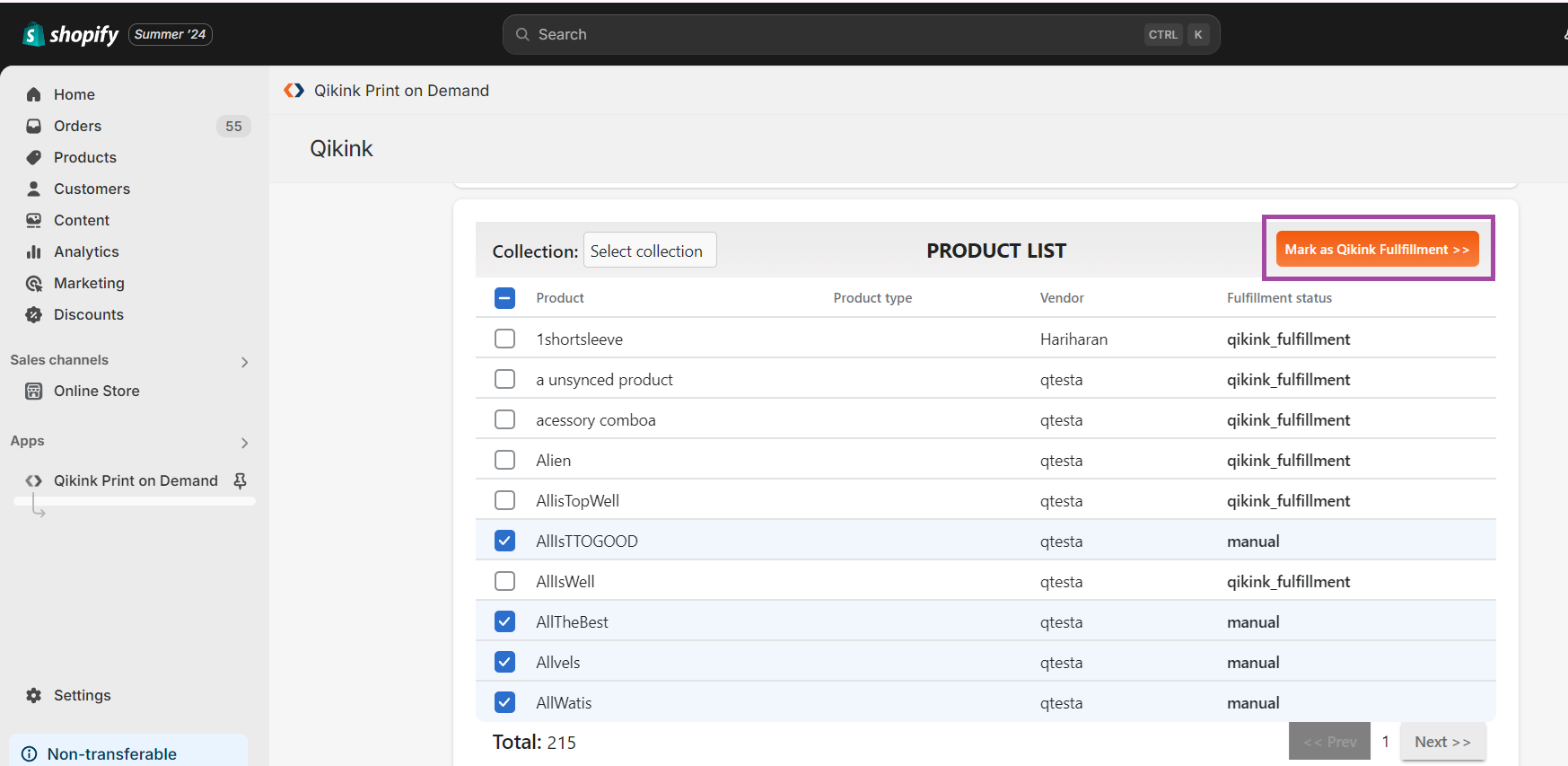
Task: Uncheck the Allvels checkbox
Action: (x=505, y=662)
